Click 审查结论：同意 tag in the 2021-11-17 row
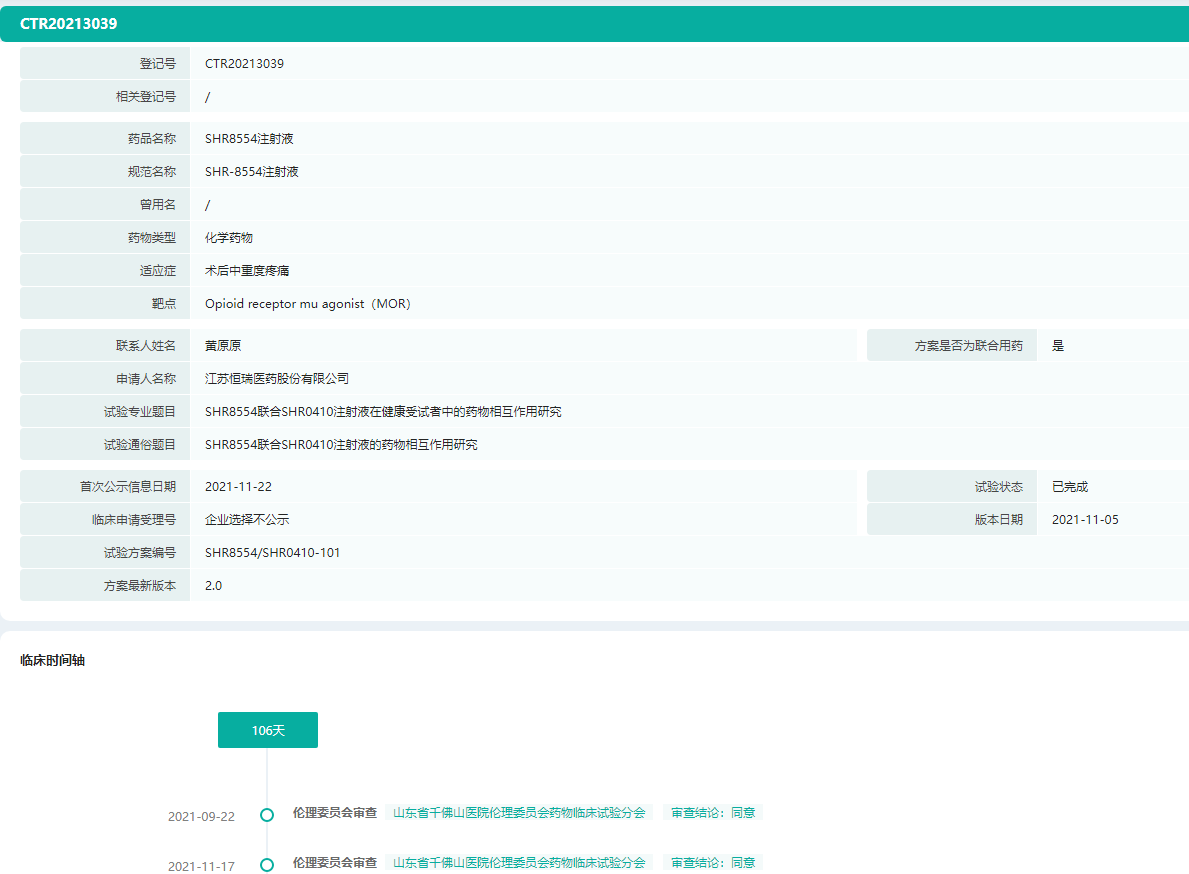Screen dimensions: 1189x874 pos(713,862)
